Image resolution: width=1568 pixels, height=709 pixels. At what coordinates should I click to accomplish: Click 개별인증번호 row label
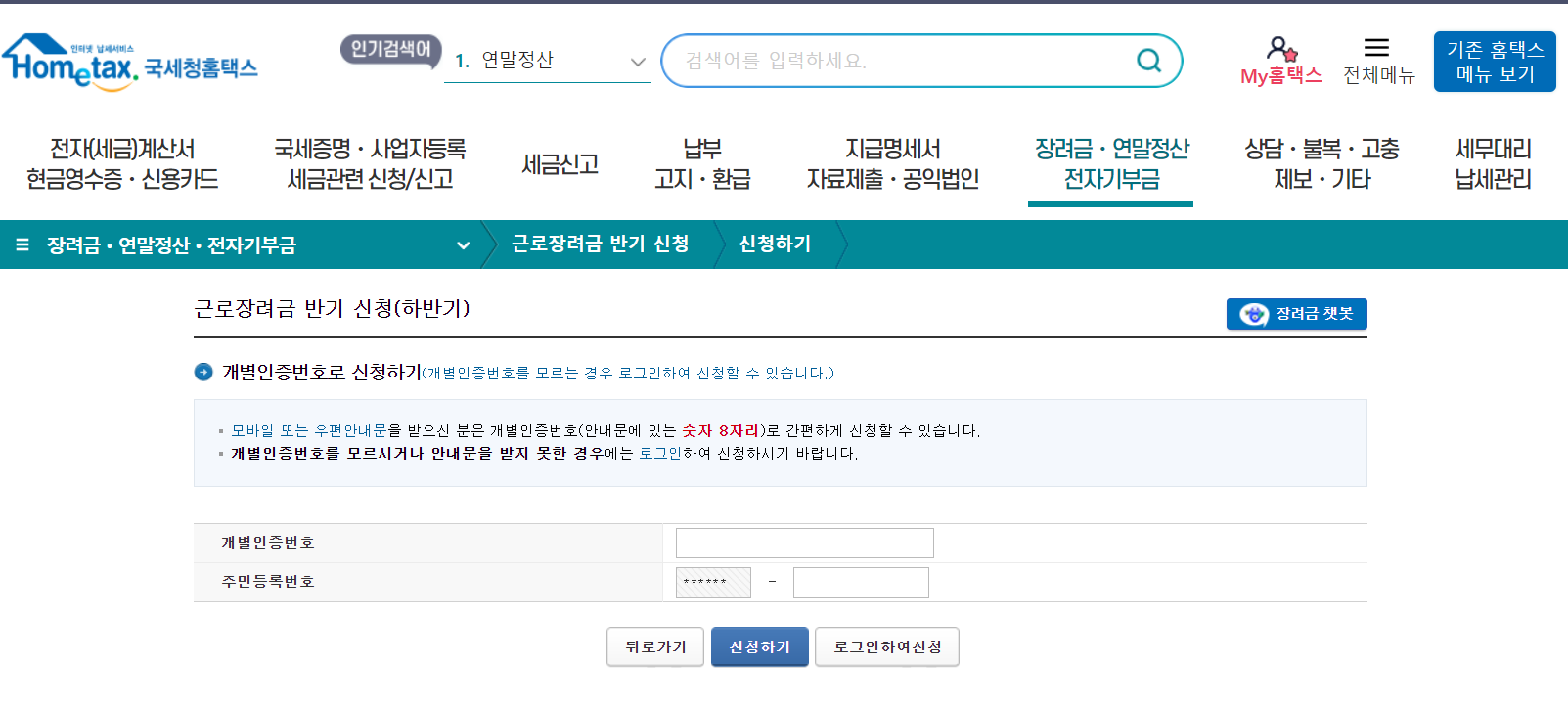pos(268,543)
